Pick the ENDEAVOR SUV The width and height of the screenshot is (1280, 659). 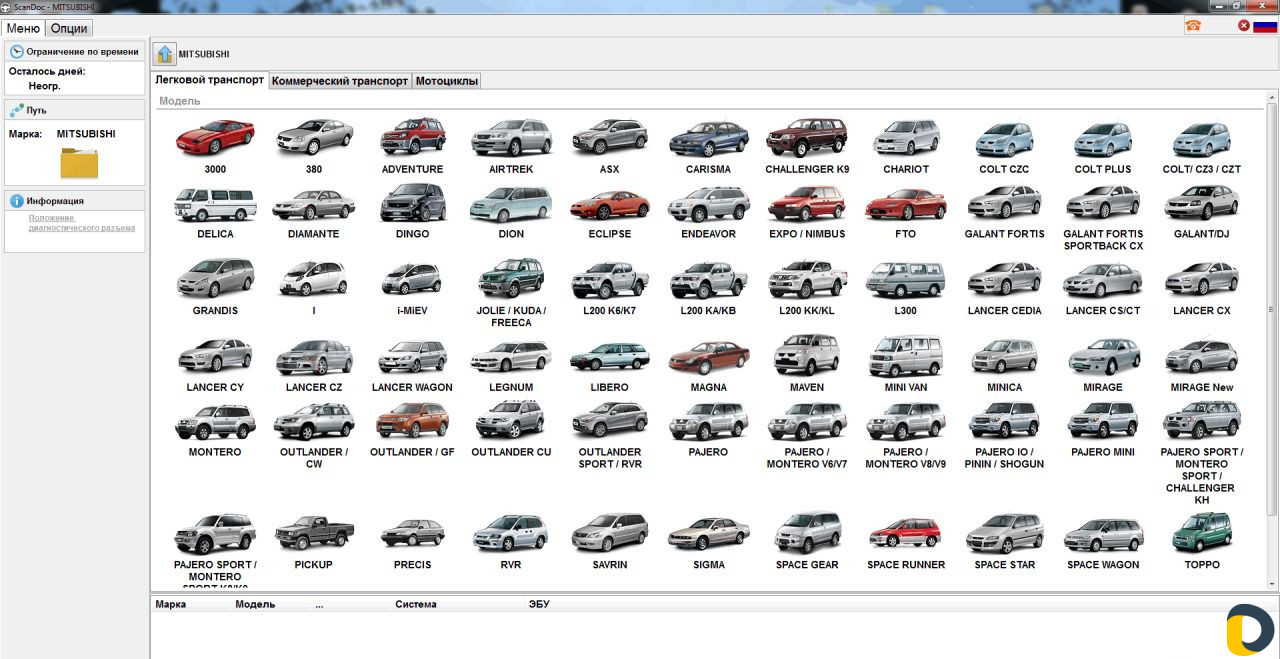coord(708,204)
